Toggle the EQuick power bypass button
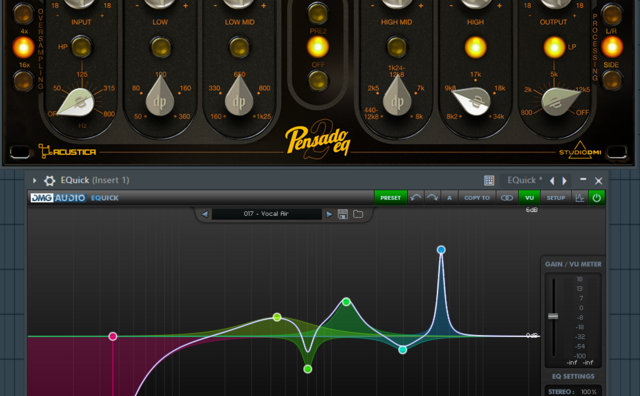The height and width of the screenshot is (396, 640). (596, 198)
